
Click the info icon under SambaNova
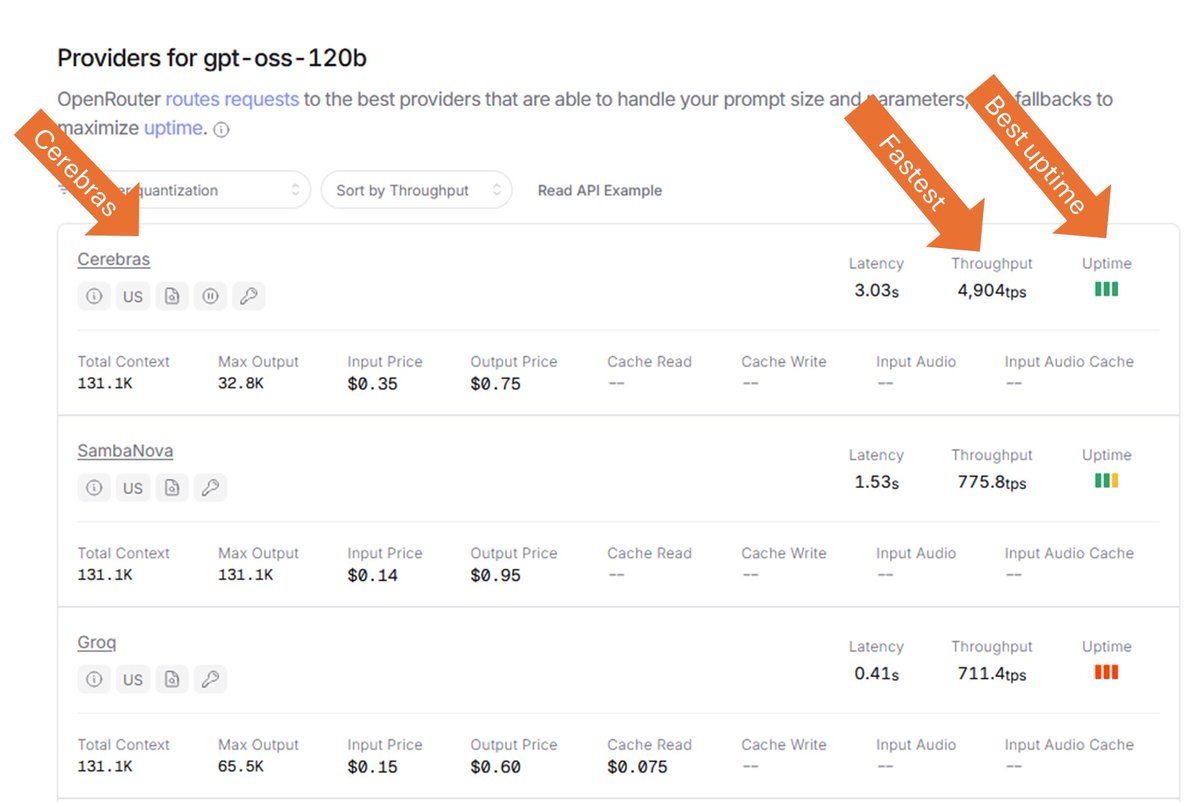pos(94,488)
